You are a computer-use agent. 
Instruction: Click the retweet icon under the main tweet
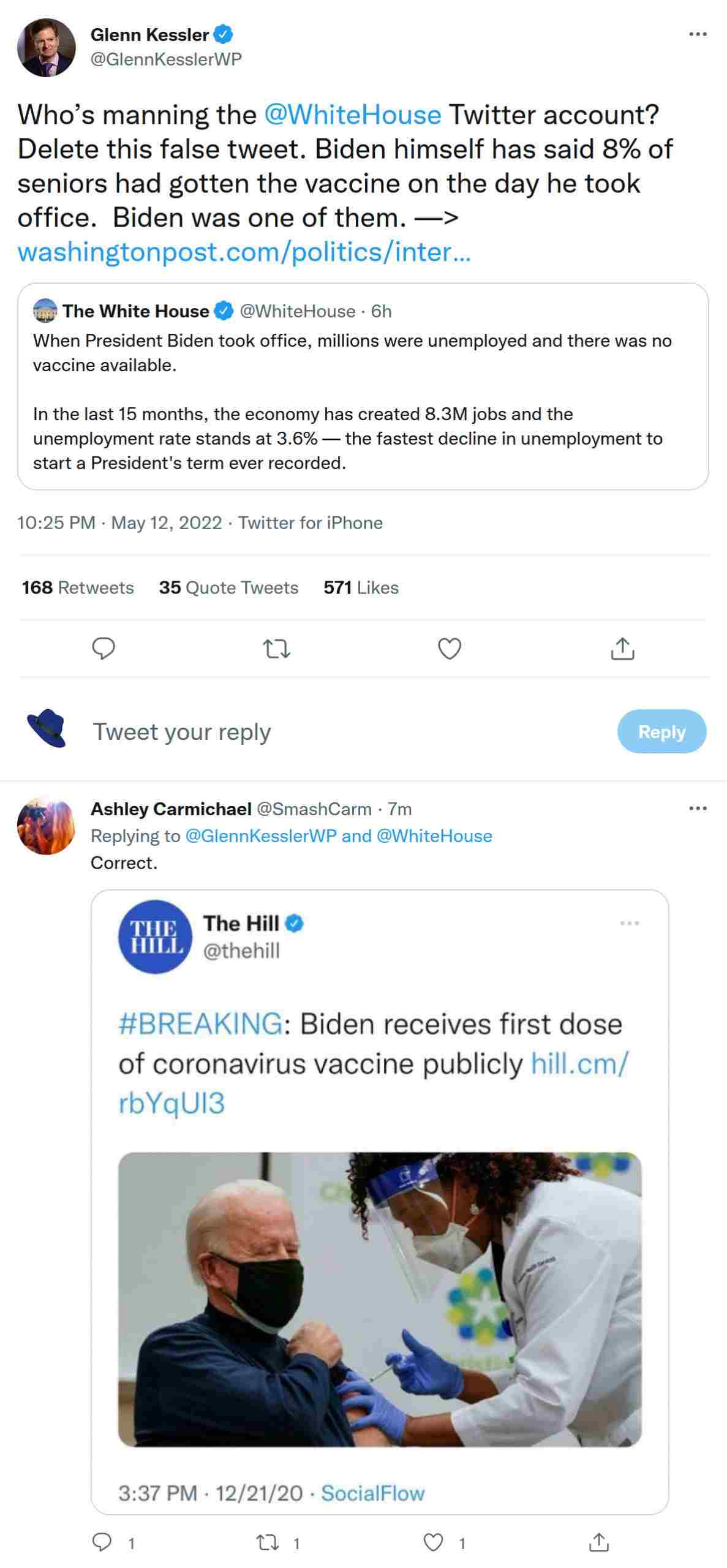tap(276, 649)
